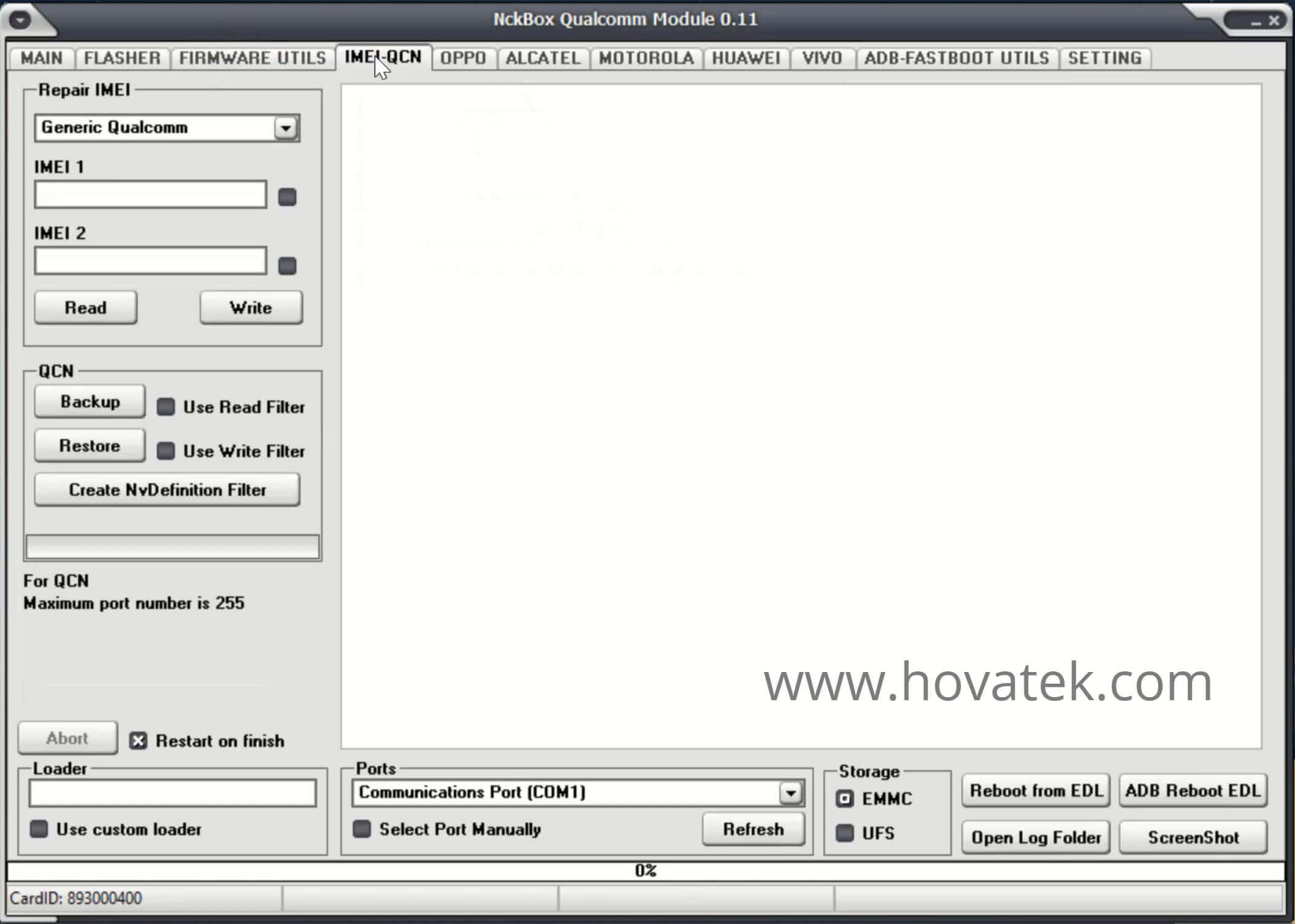Click the QCN Backup button

pos(90,402)
